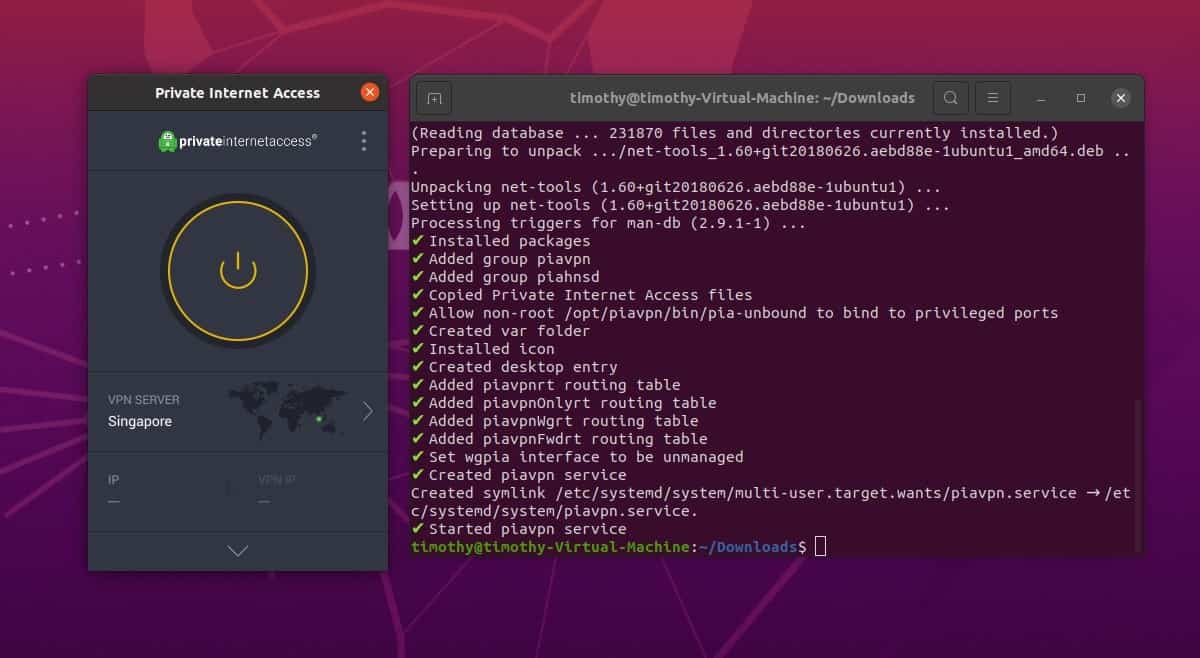This screenshot has width=1200, height=658.
Task: Expand the PIA panel with bottom chevron
Action: point(238,551)
